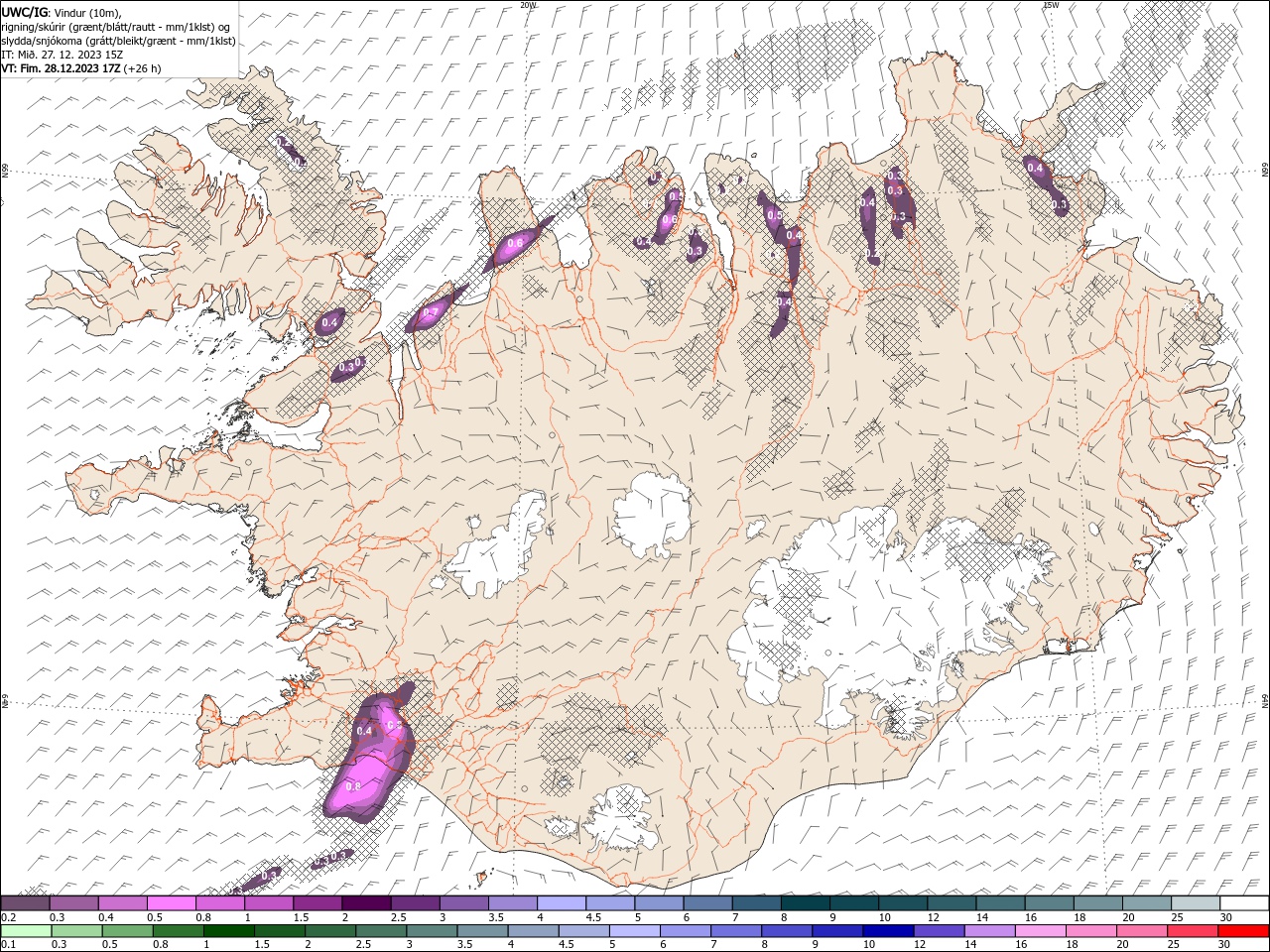
Task: Click the snow legend swatch starting at 0.2
Action: [26, 903]
